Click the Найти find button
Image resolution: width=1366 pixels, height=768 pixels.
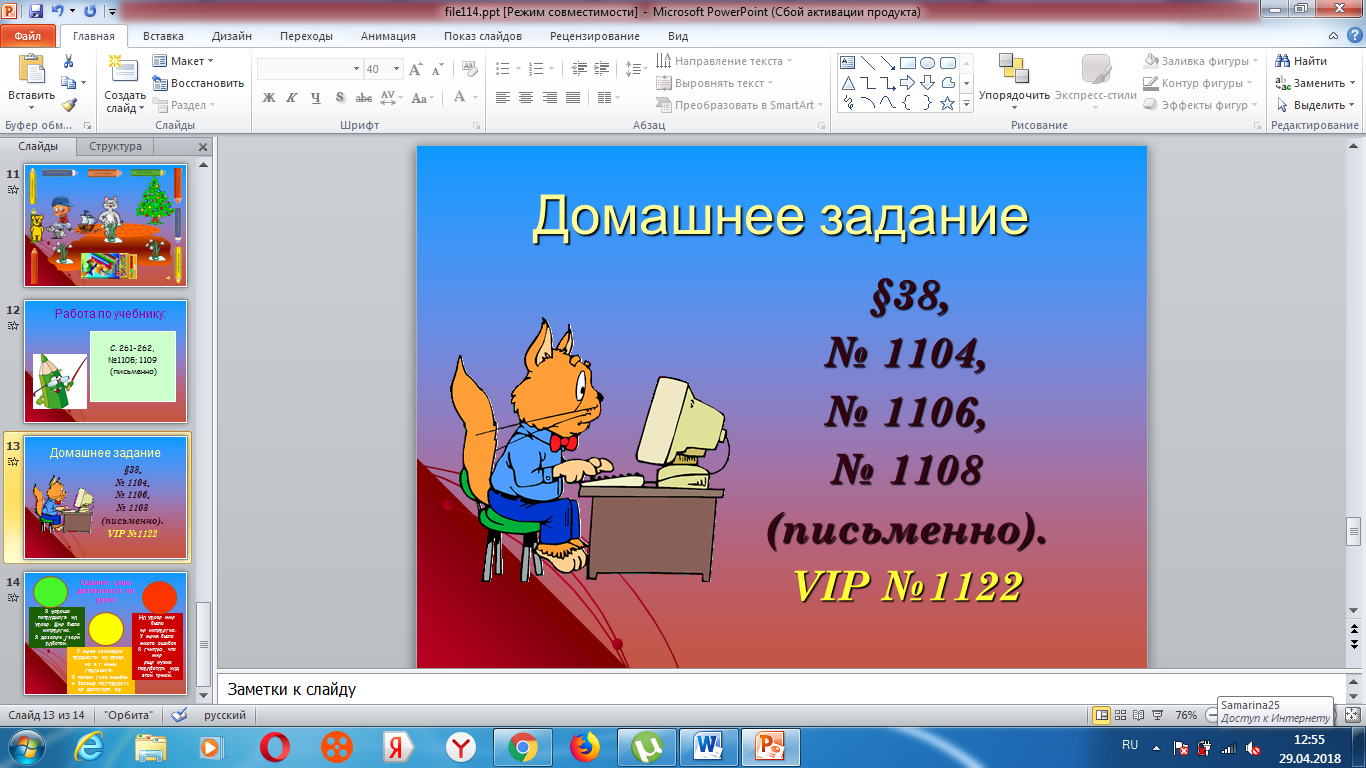pos(1303,61)
